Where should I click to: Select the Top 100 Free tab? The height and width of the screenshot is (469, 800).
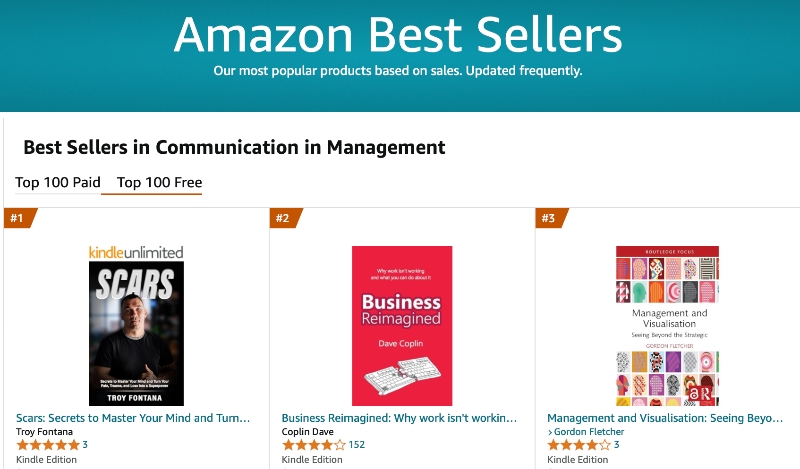click(159, 182)
